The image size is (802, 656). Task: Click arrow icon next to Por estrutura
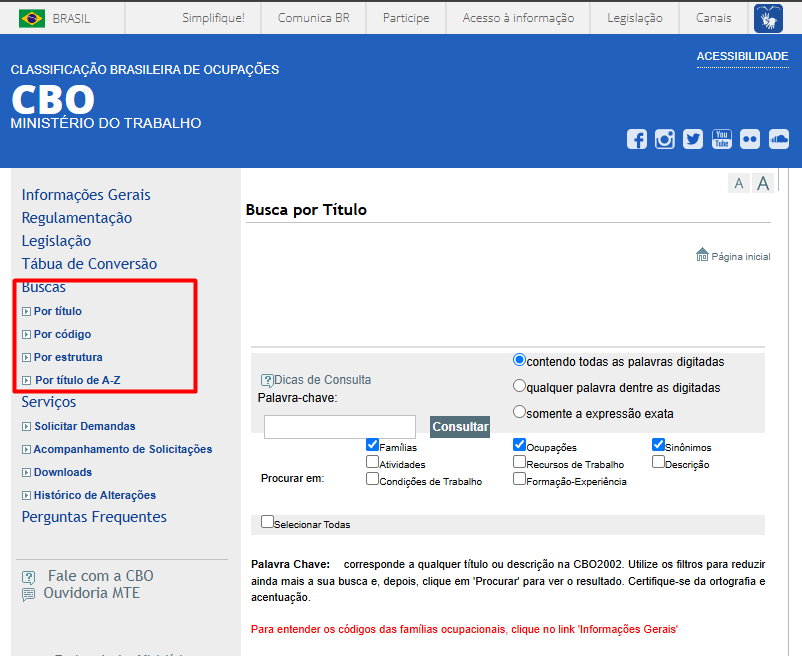[x=27, y=357]
